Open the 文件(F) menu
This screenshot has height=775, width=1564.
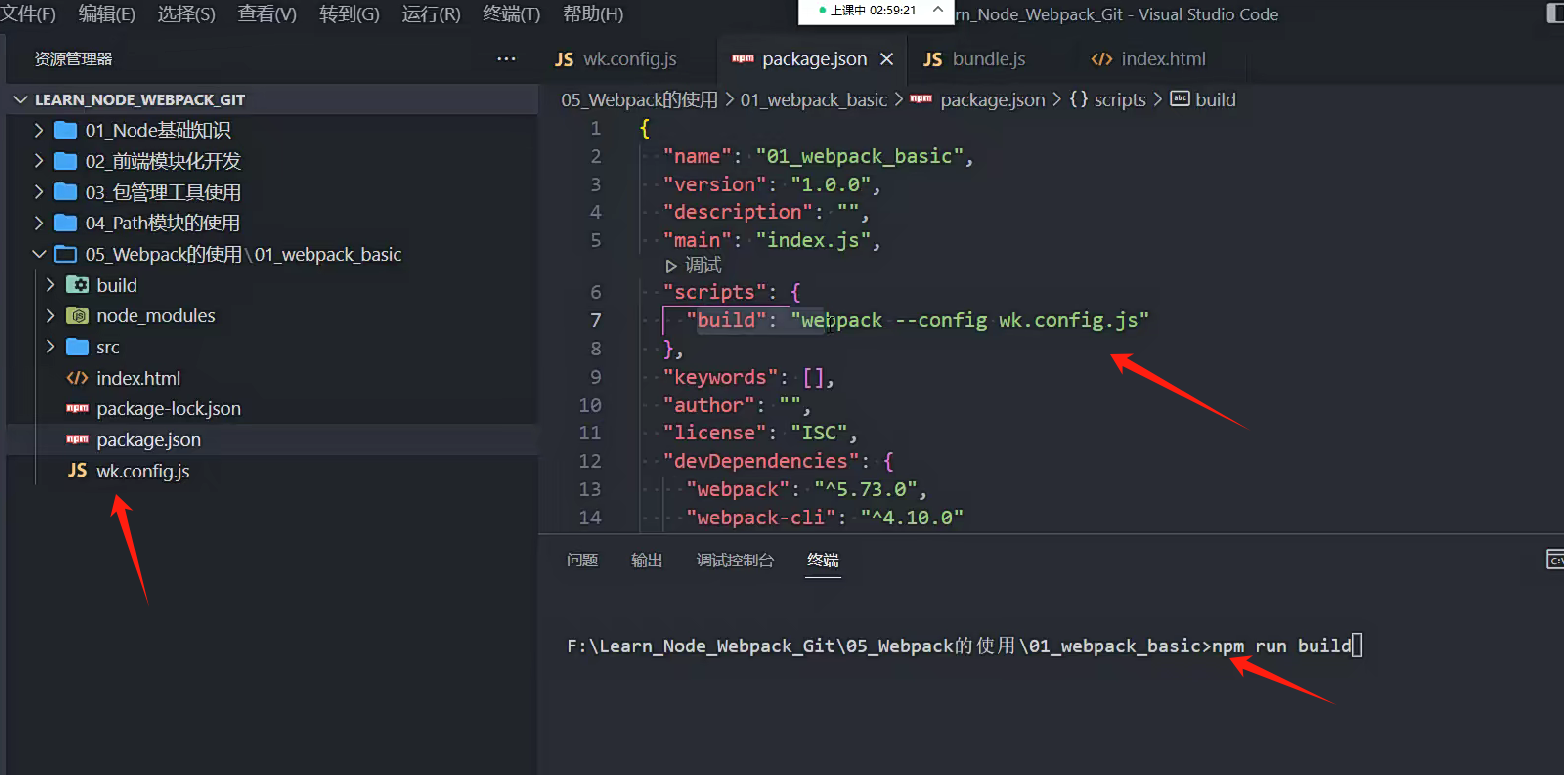point(29,14)
